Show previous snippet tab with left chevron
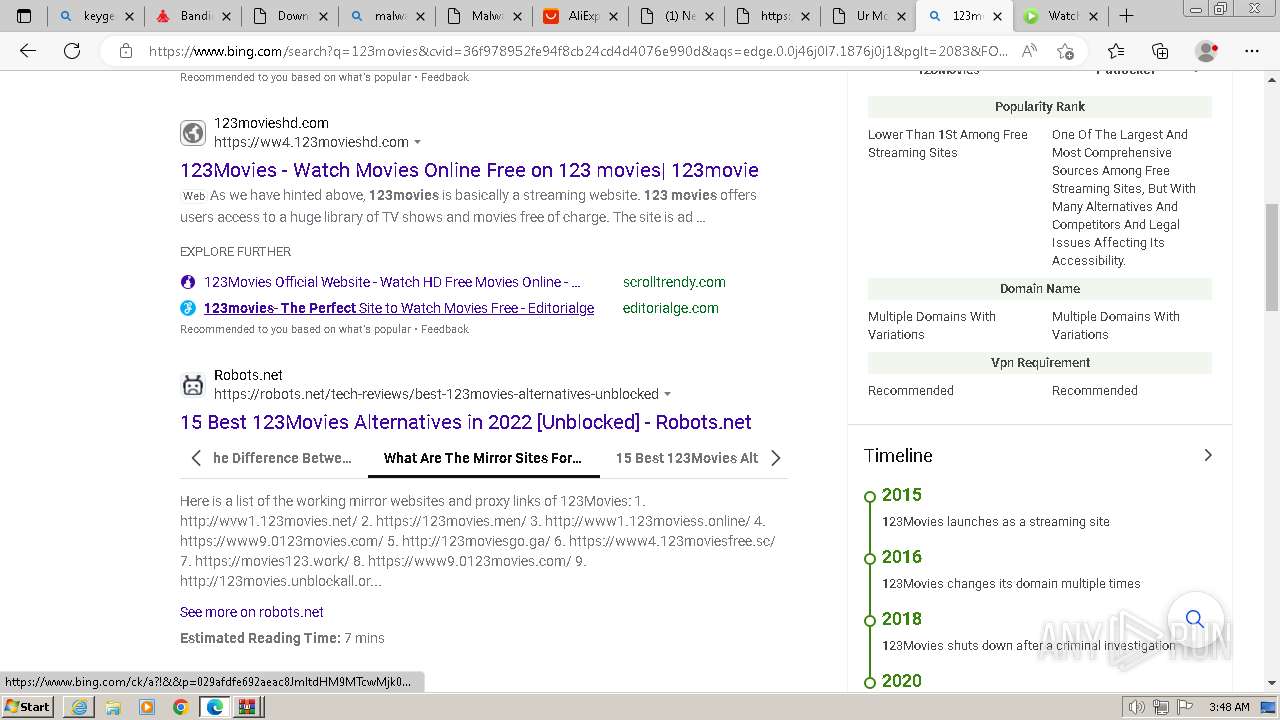This screenshot has width=1280, height=720. click(196, 458)
